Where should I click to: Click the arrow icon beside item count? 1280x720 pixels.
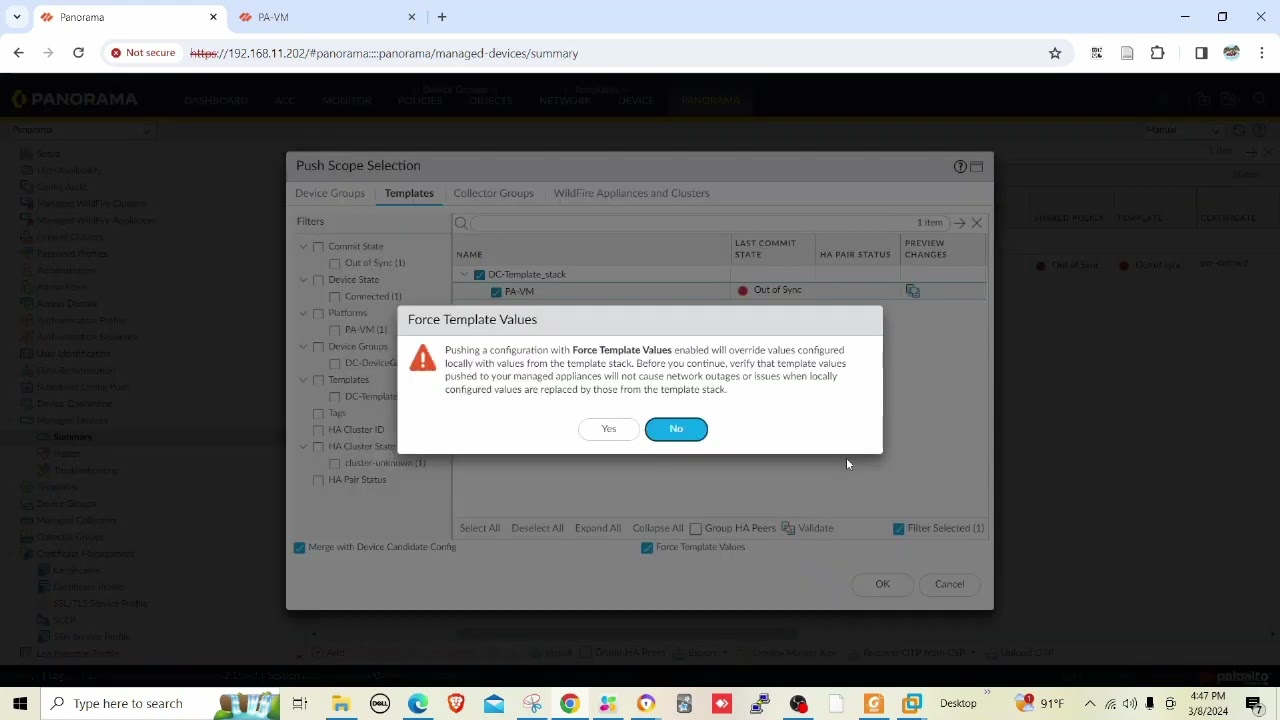point(960,223)
